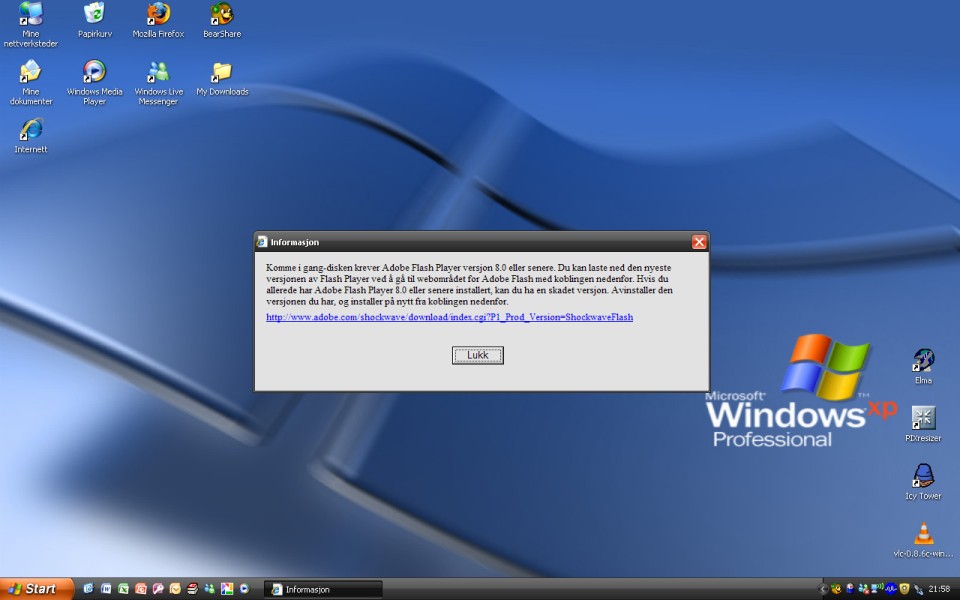This screenshot has width=960, height=600.
Task: Activate Informasjon taskbar button
Action: tap(323, 589)
